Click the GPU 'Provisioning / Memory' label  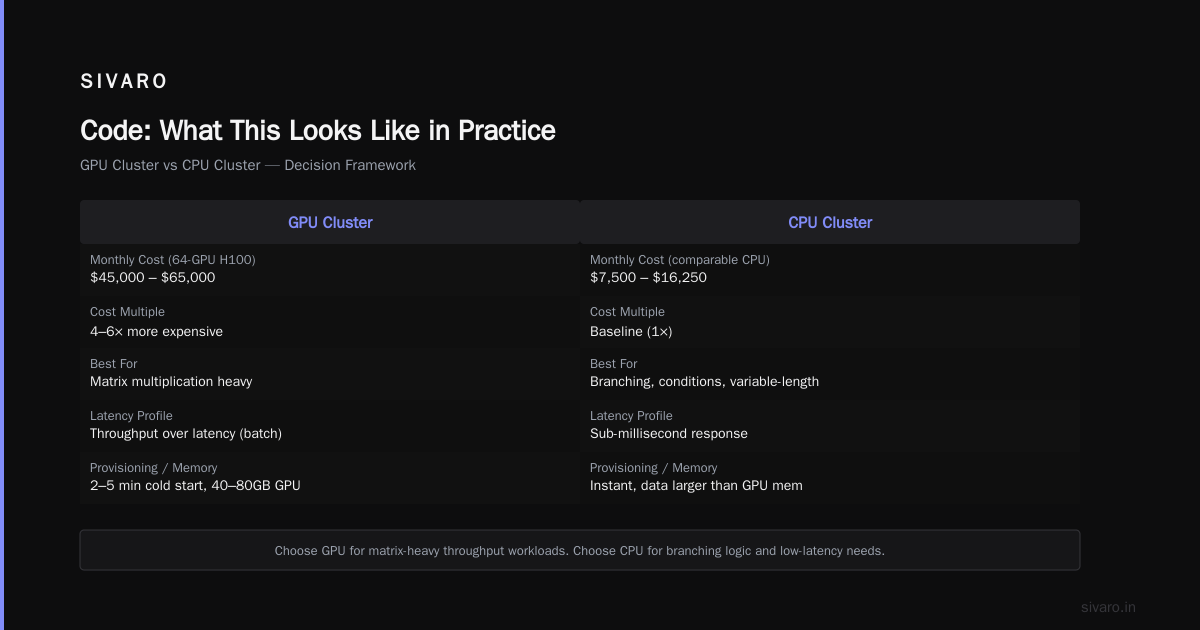[x=153, y=467]
